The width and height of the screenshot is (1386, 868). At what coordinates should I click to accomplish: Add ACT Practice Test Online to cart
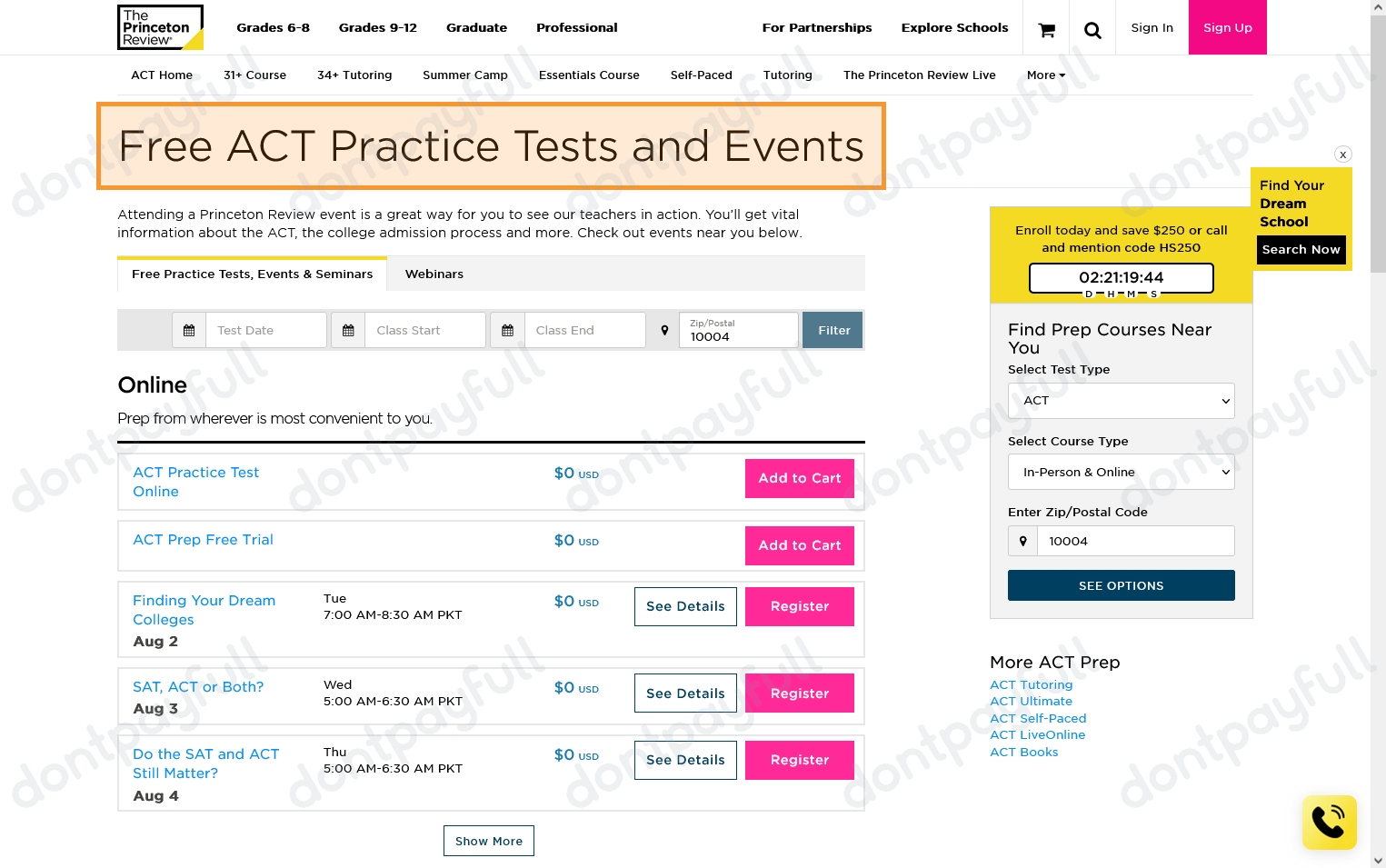800,478
